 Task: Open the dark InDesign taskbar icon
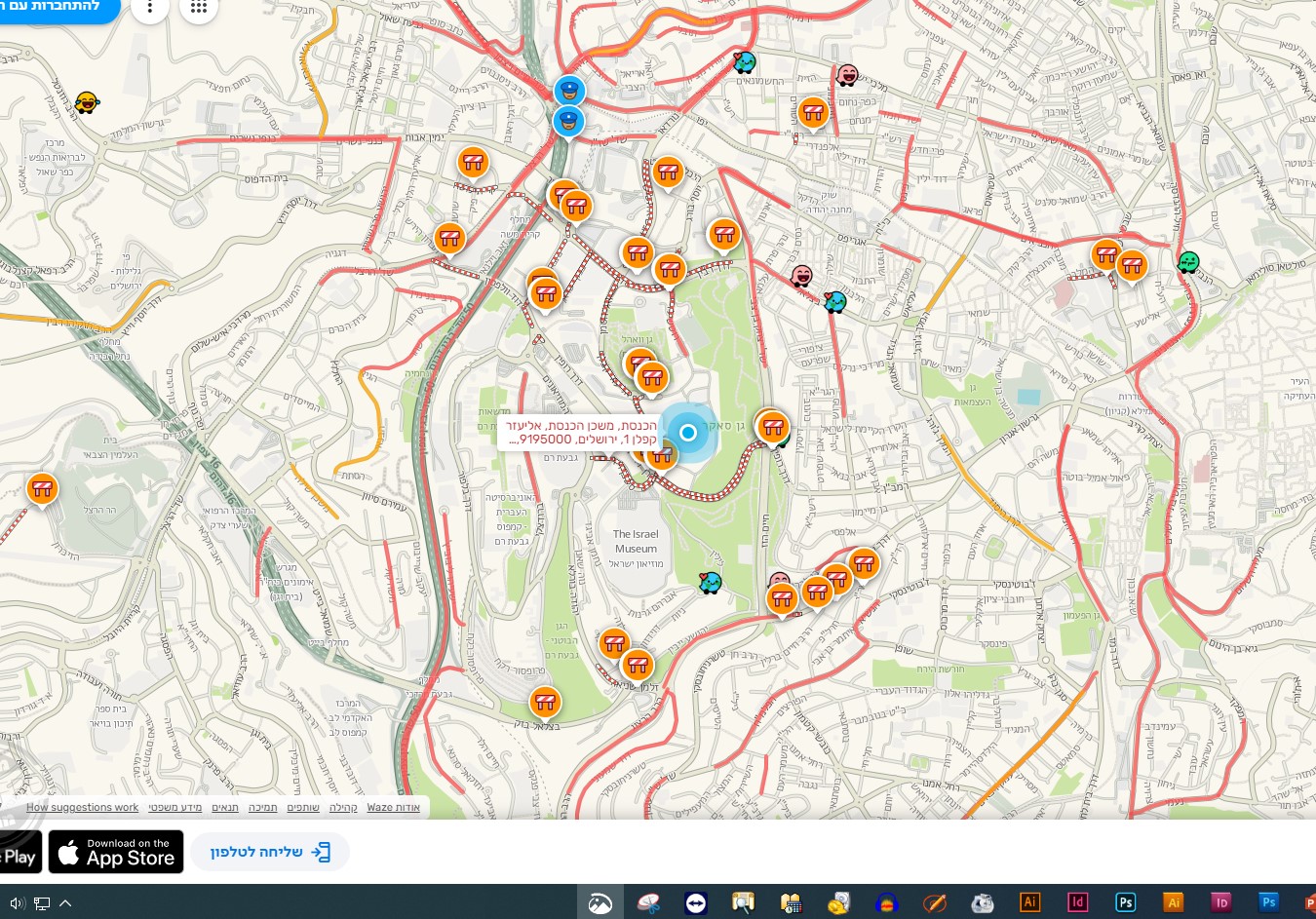[1077, 902]
